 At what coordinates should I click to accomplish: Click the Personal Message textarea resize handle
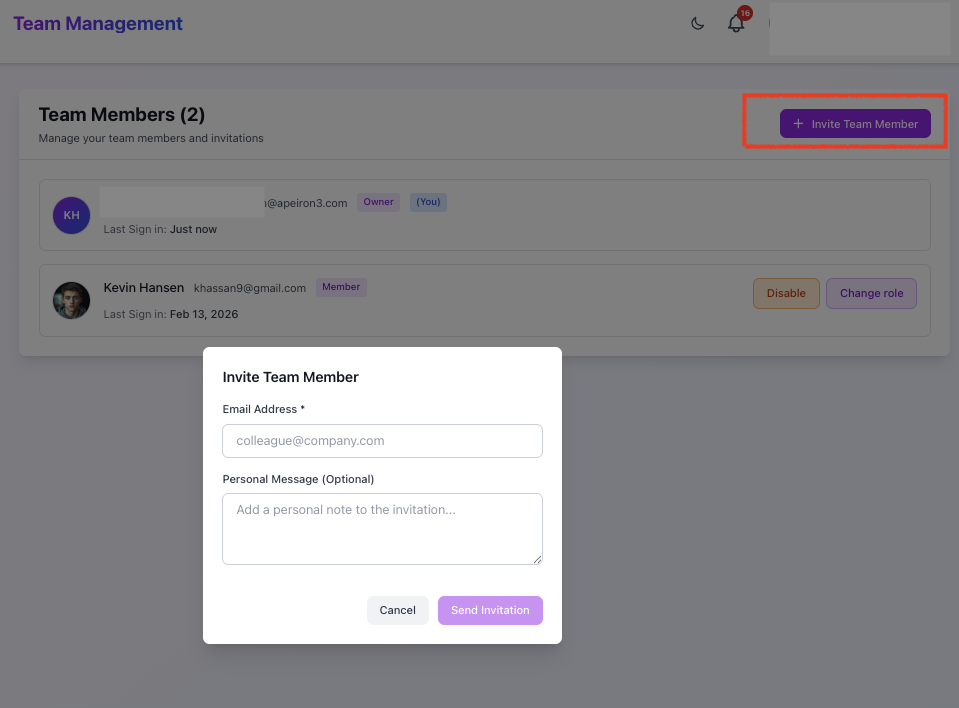[x=537, y=559]
